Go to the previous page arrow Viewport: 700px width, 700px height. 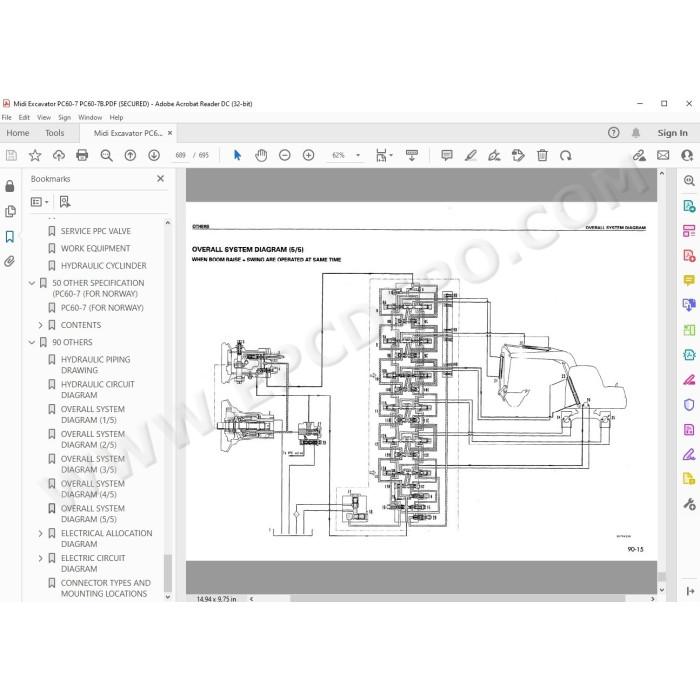tap(130, 155)
